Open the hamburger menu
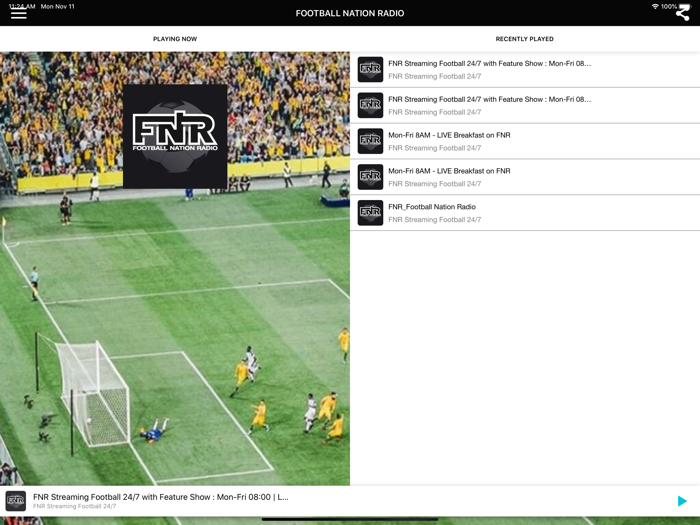Screen dimensions: 700x525 point(19,13)
